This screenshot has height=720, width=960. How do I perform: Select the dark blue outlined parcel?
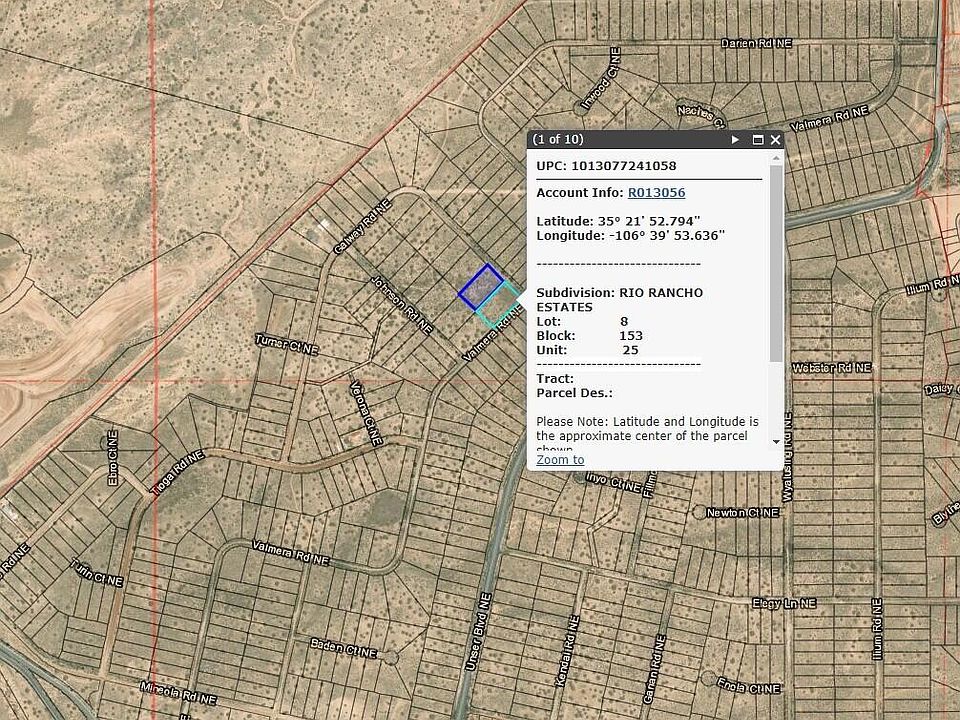point(481,285)
